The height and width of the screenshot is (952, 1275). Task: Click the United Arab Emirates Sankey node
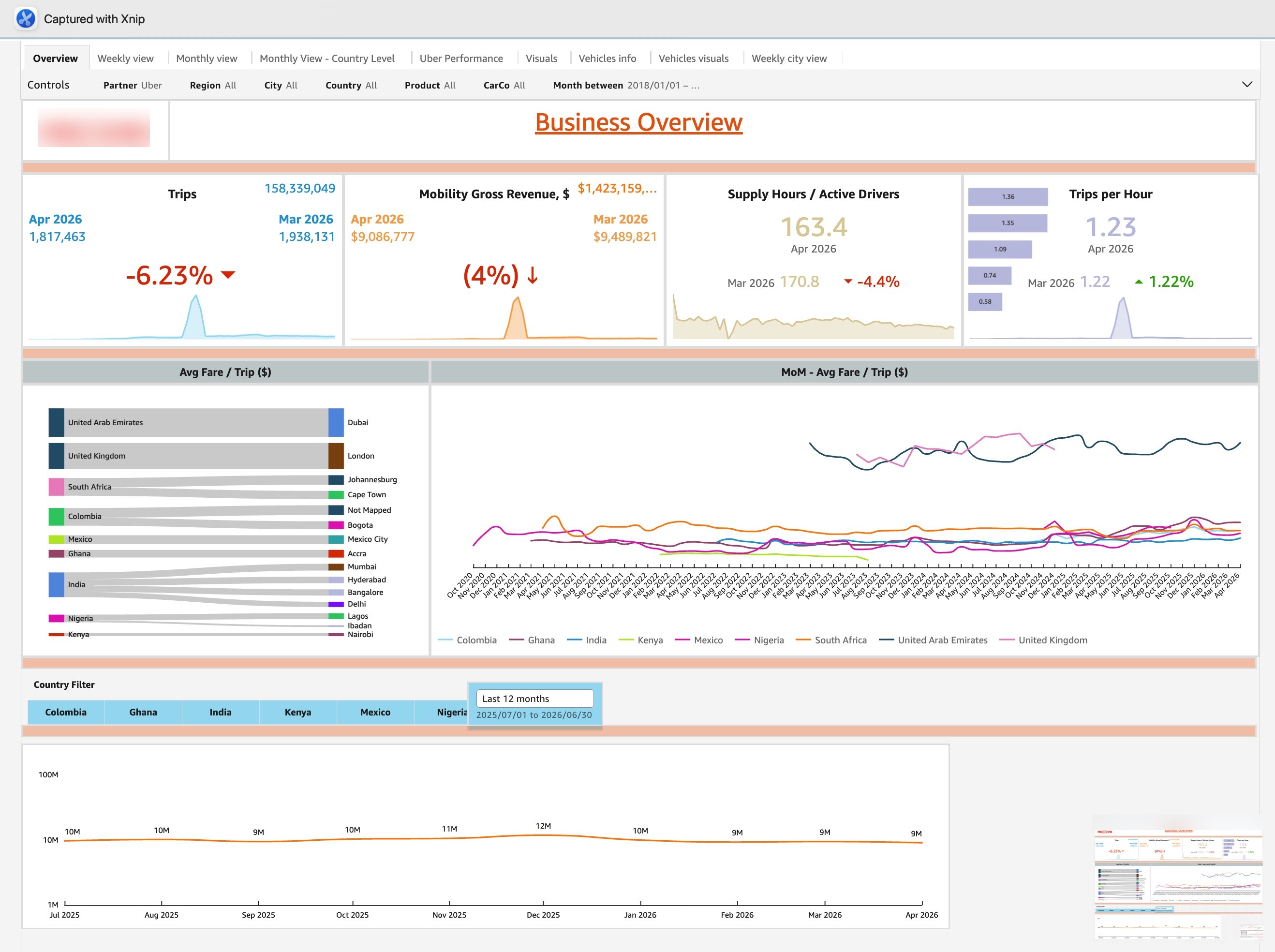[x=56, y=422]
